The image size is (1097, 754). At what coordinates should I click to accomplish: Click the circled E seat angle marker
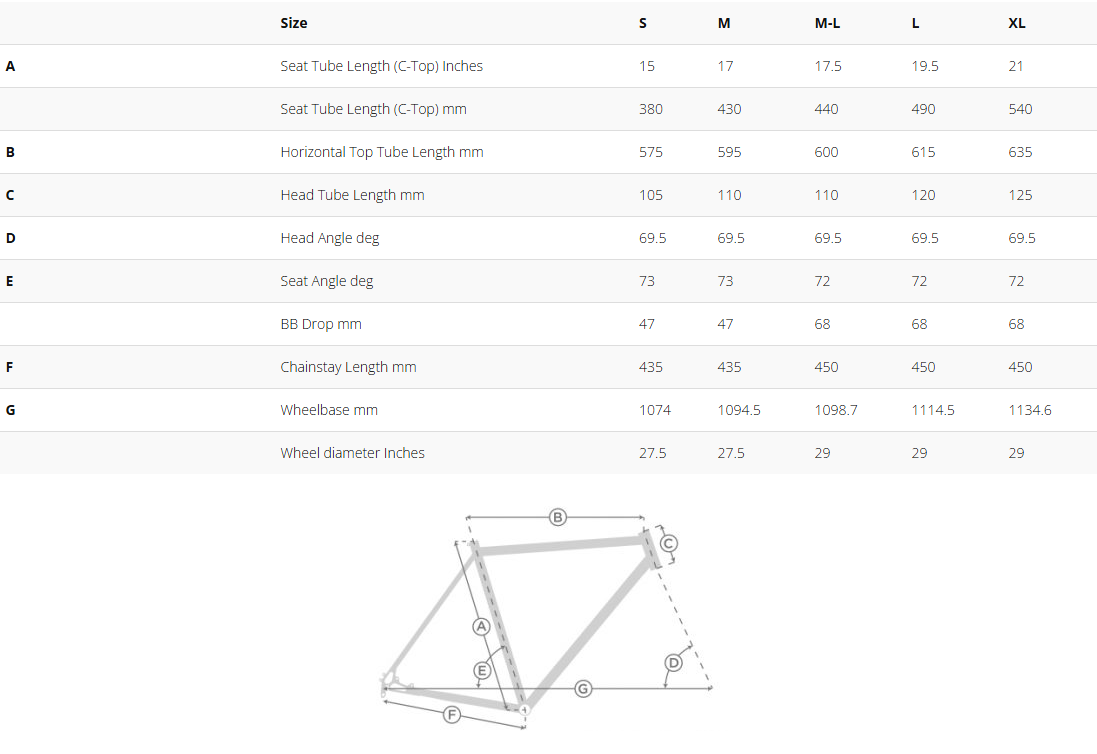(x=481, y=671)
